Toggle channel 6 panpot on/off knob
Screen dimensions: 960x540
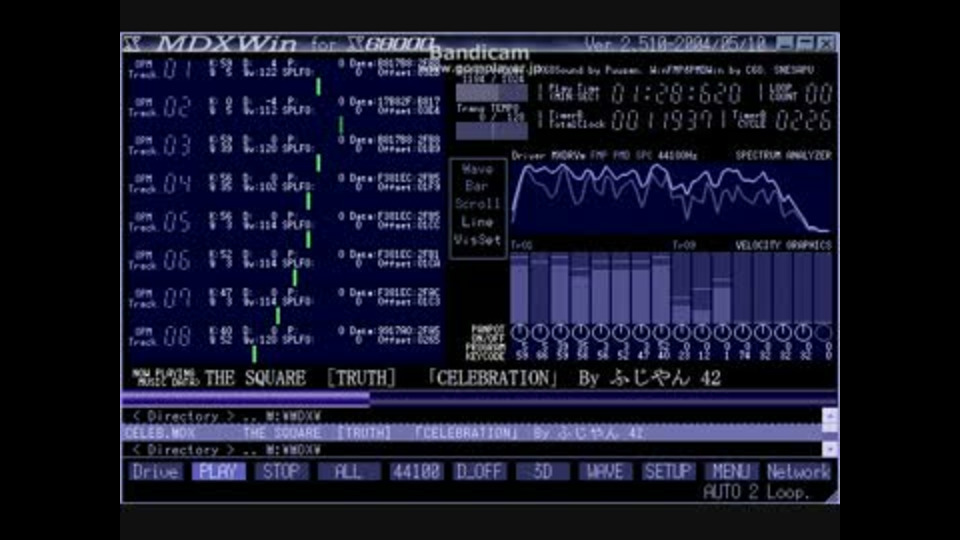click(621, 332)
